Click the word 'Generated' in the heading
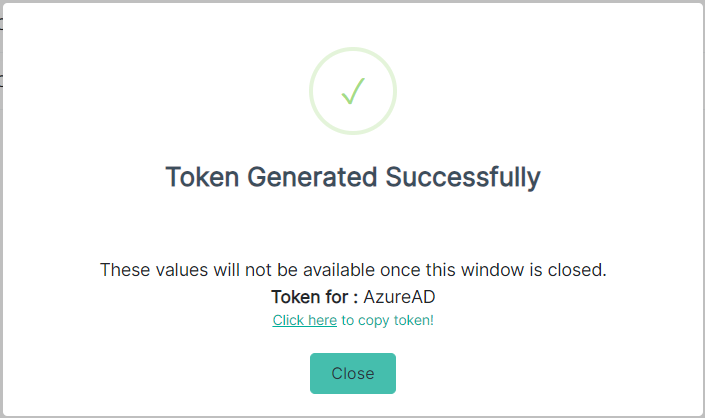 [312, 177]
